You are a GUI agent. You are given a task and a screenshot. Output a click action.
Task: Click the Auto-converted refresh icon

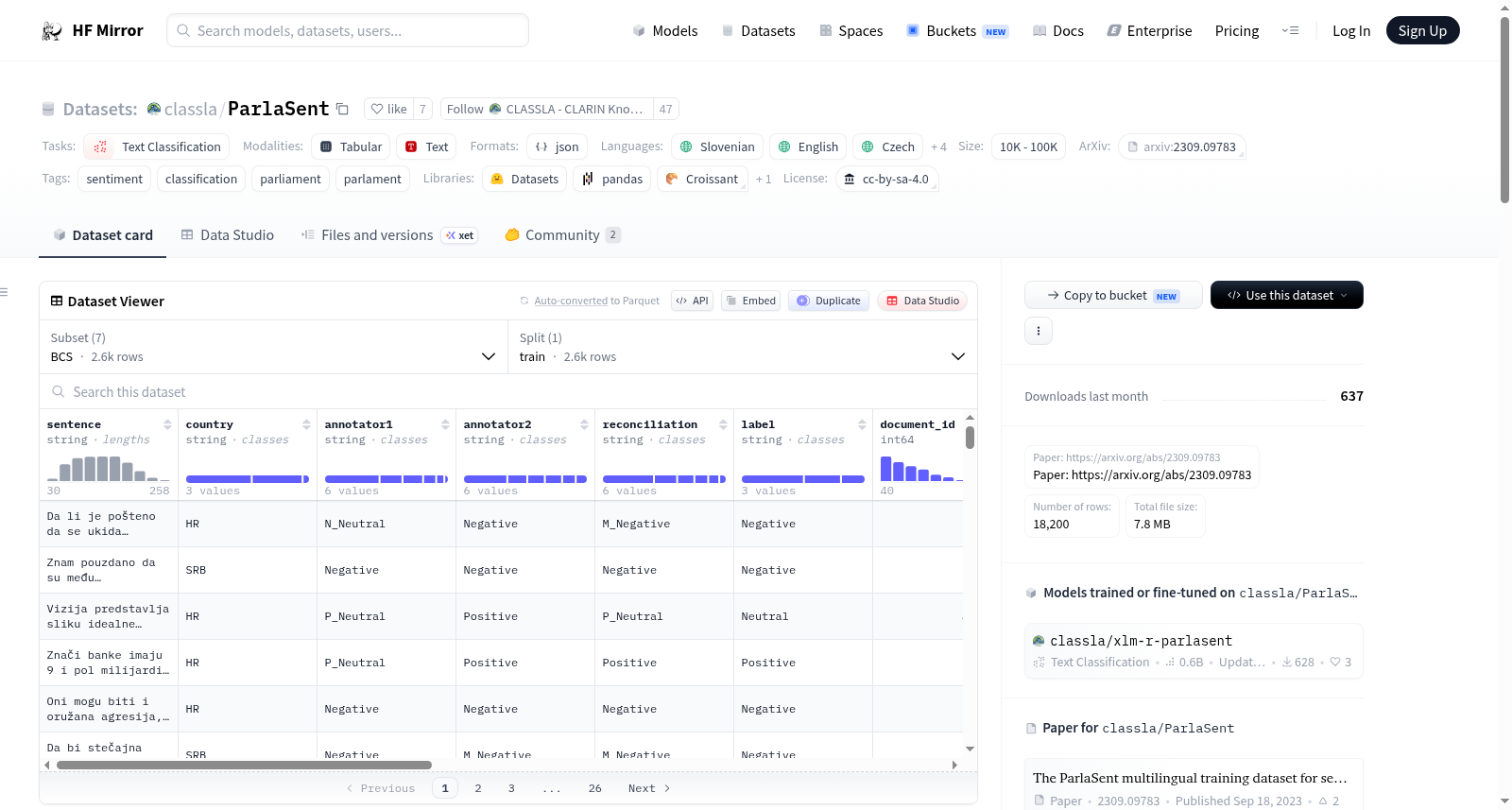click(524, 302)
